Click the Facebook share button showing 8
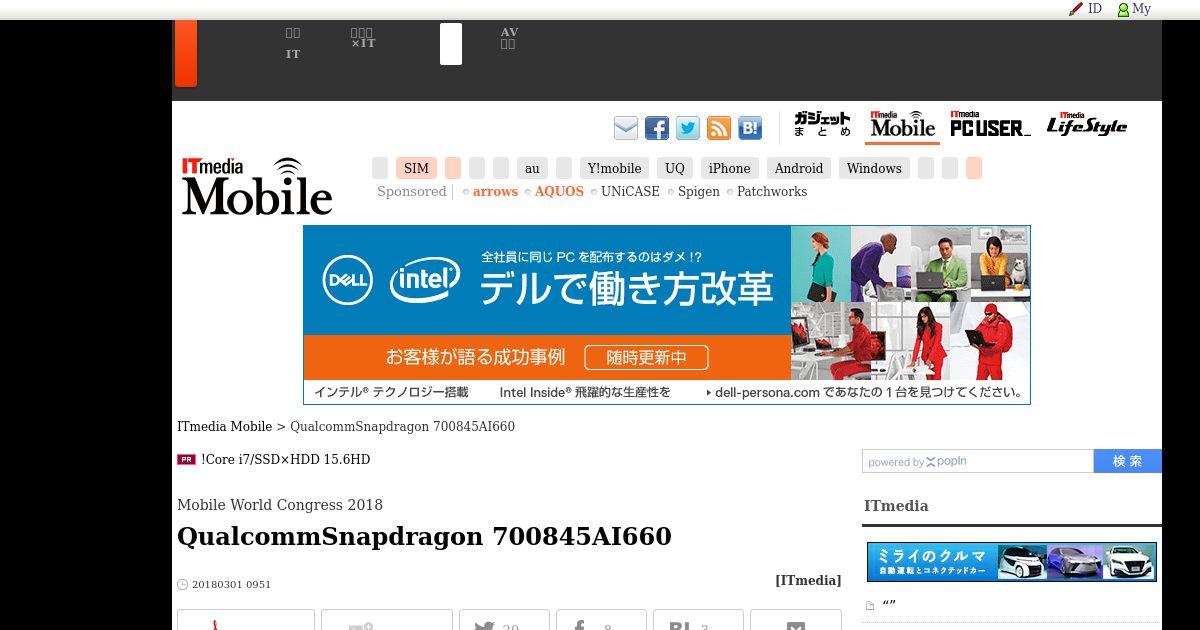The image size is (1200, 630). [601, 620]
